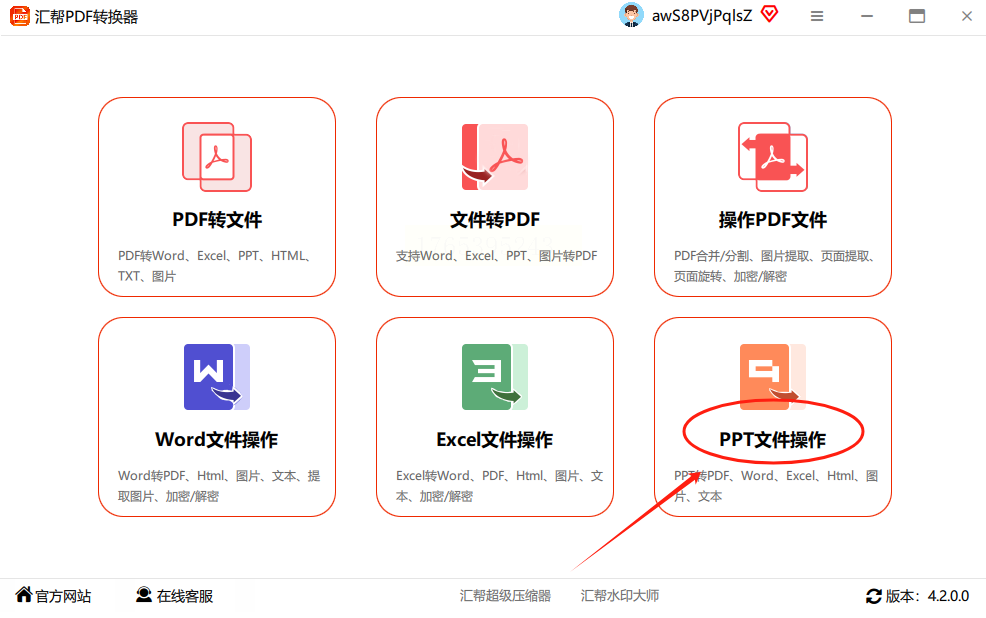Select the 操作PDF文件 icon with arrows

[x=773, y=157]
